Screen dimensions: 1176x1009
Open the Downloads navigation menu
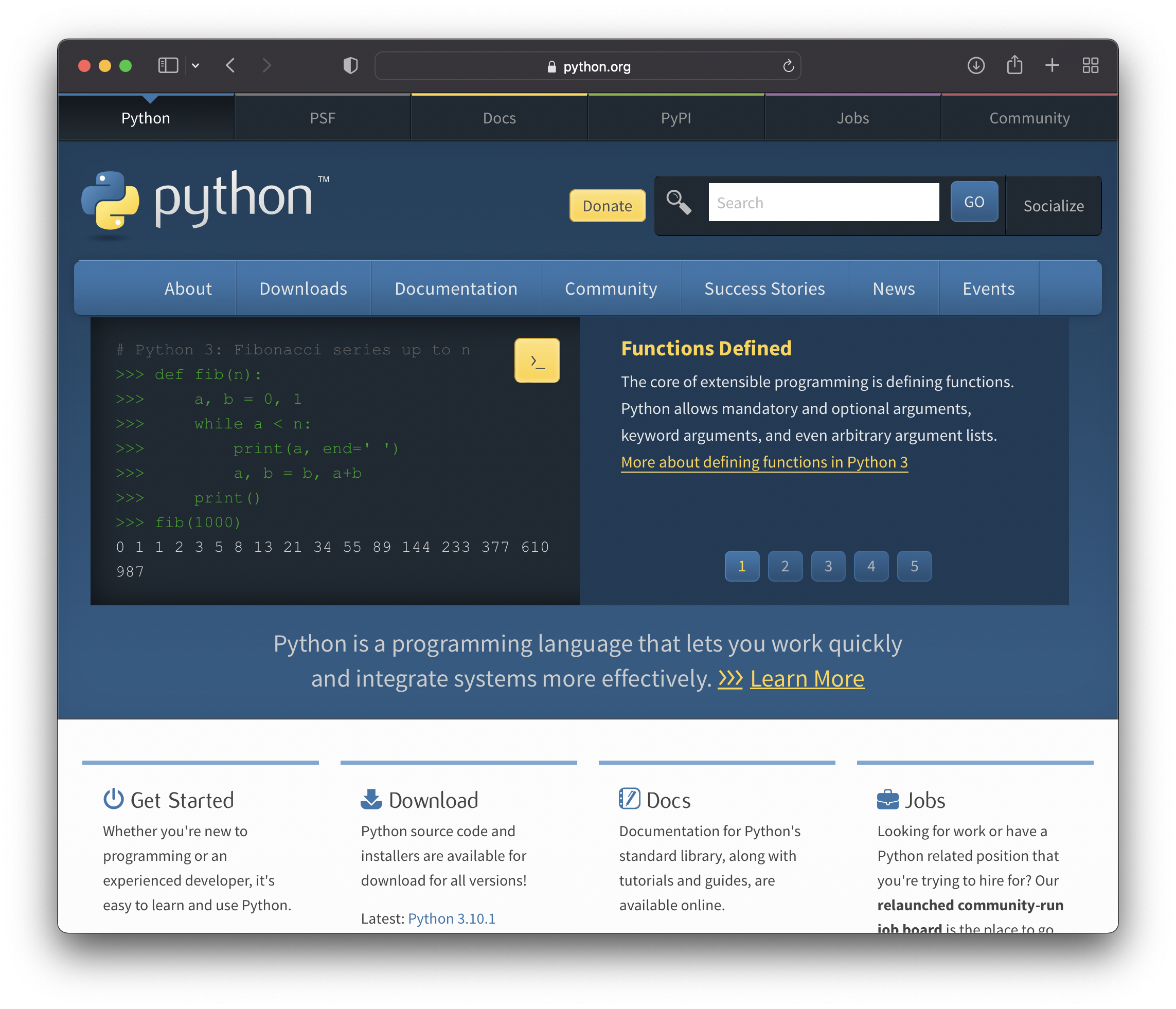(x=302, y=289)
